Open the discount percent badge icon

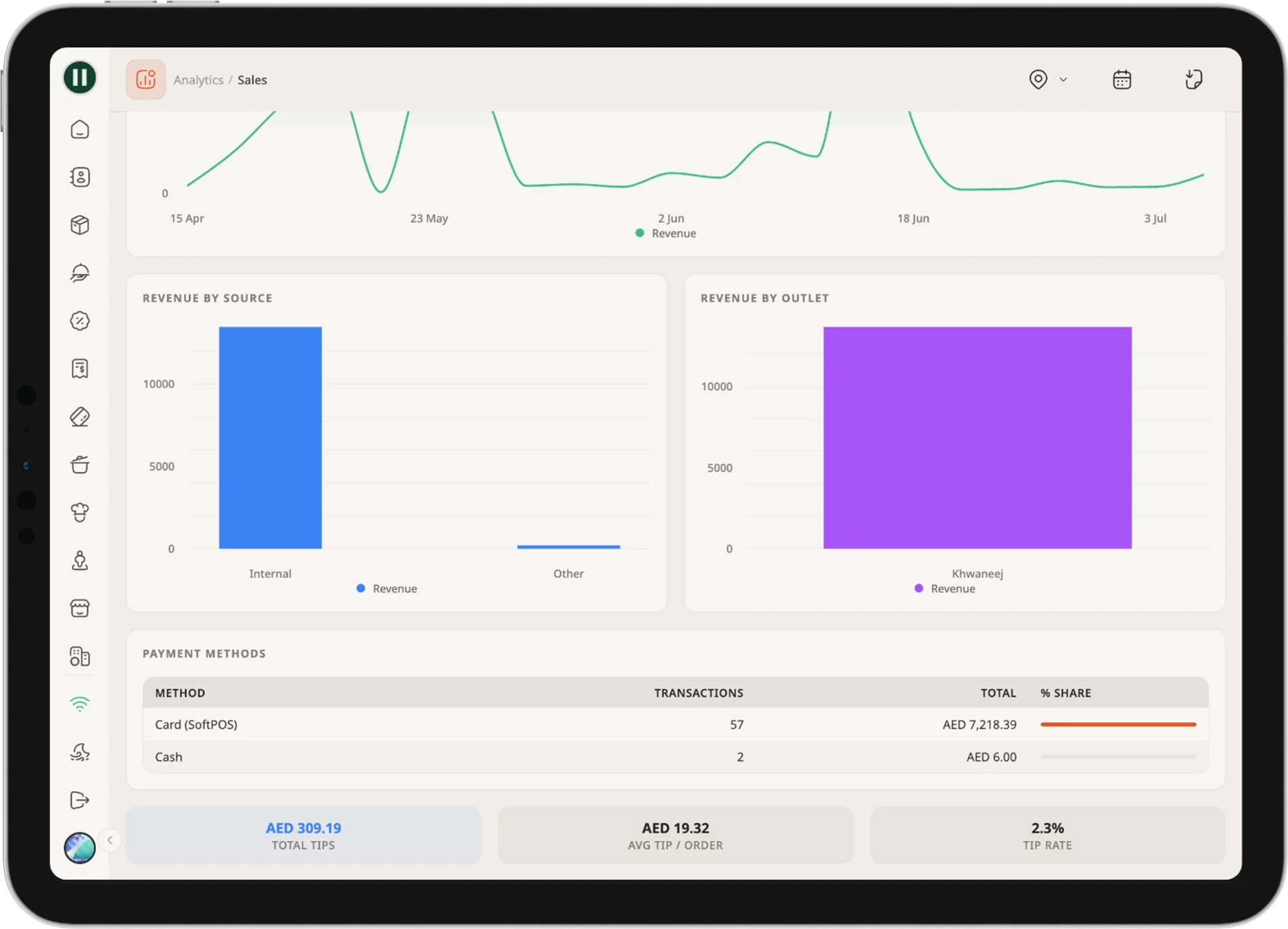point(80,320)
